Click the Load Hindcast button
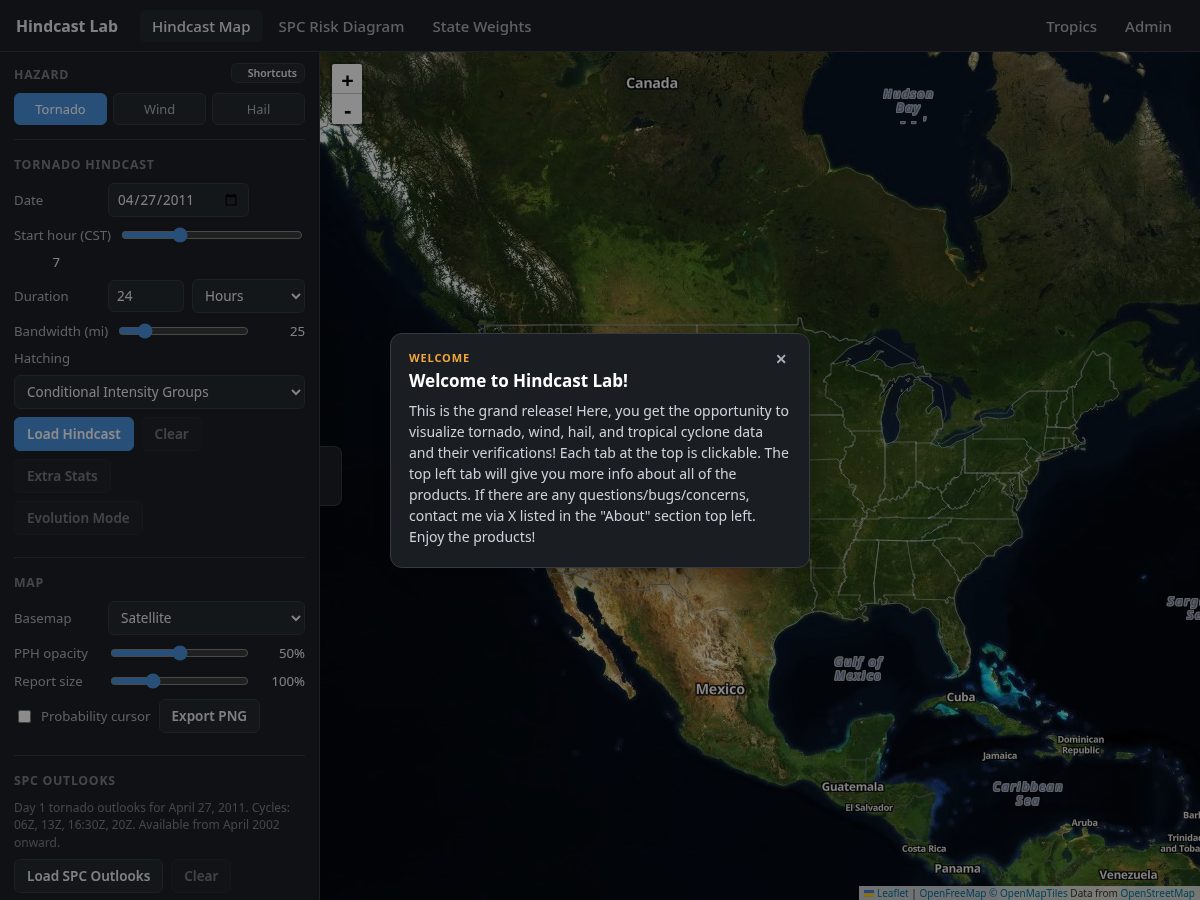The height and width of the screenshot is (900, 1200). click(74, 434)
